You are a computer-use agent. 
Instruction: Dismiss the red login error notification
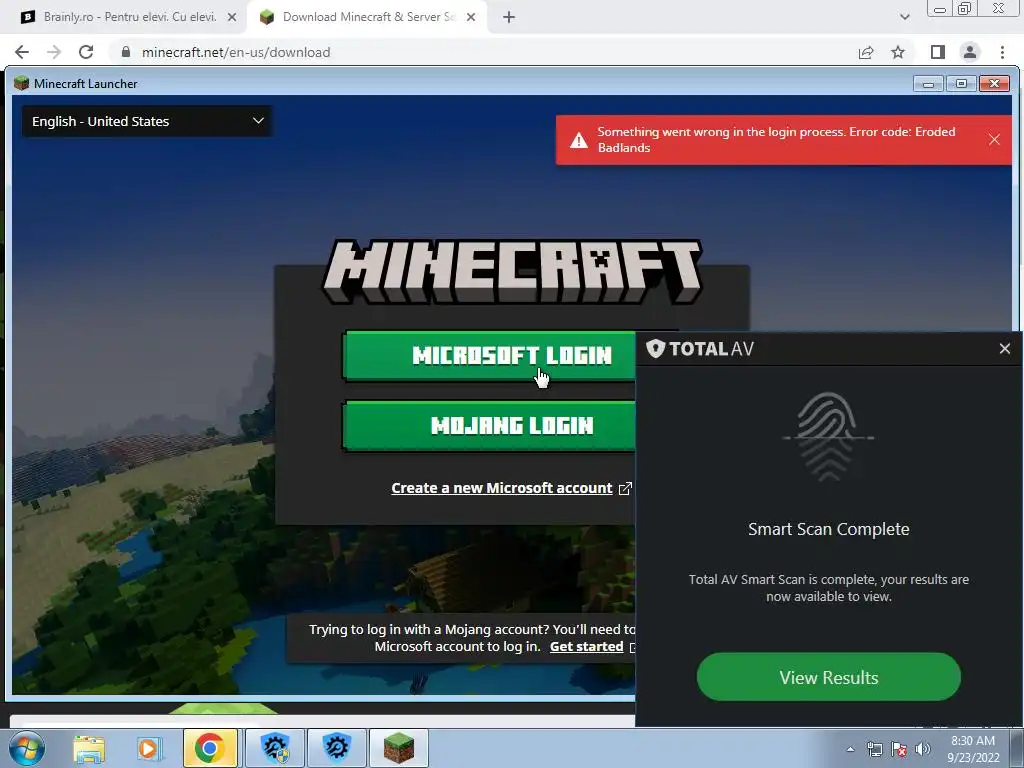coord(994,140)
